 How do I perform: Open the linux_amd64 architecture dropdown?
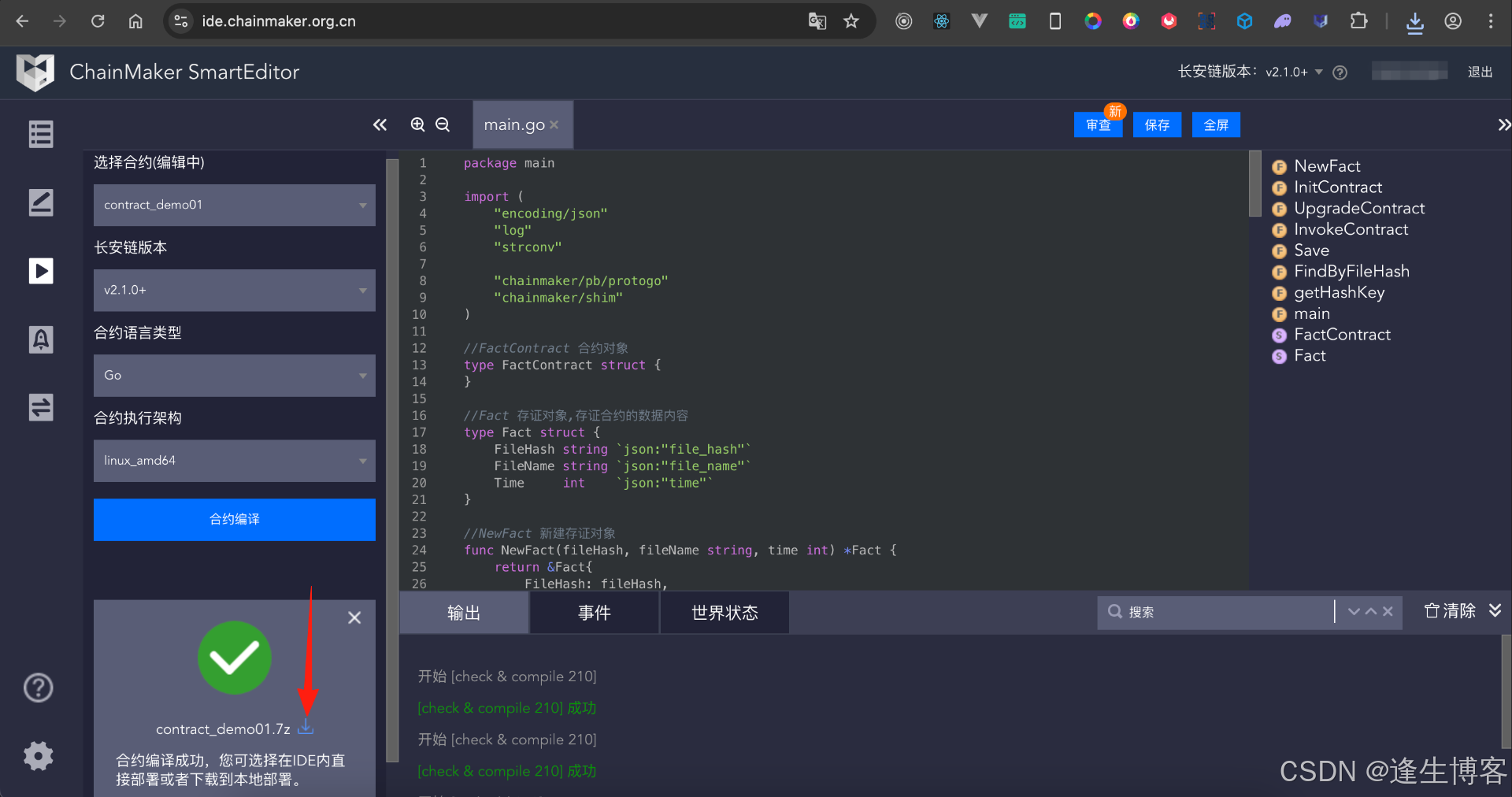point(235,460)
